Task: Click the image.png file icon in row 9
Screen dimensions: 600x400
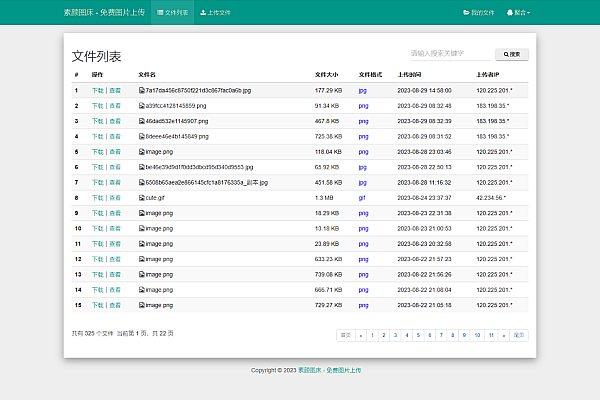Action: (142, 213)
